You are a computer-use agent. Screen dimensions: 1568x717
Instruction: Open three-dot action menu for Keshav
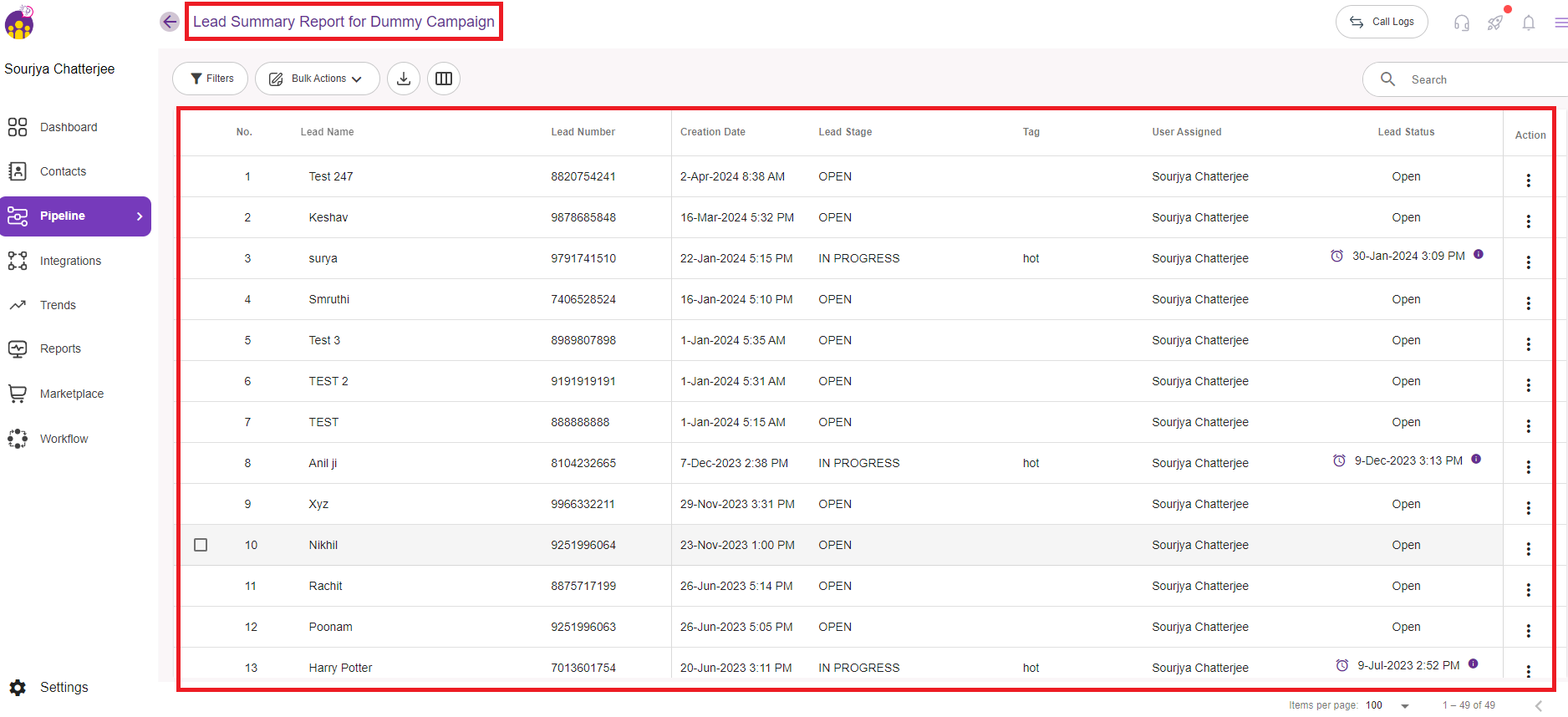tap(1528, 221)
